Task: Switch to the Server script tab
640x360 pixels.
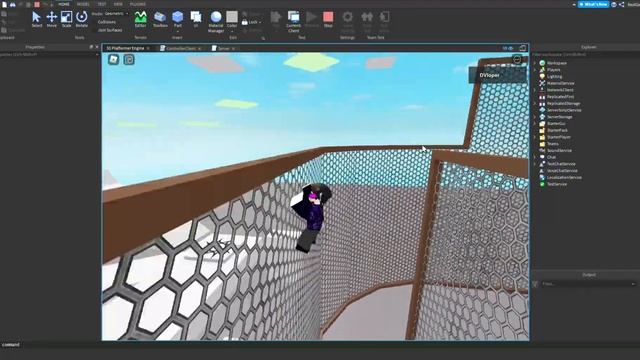Action: 223,48
